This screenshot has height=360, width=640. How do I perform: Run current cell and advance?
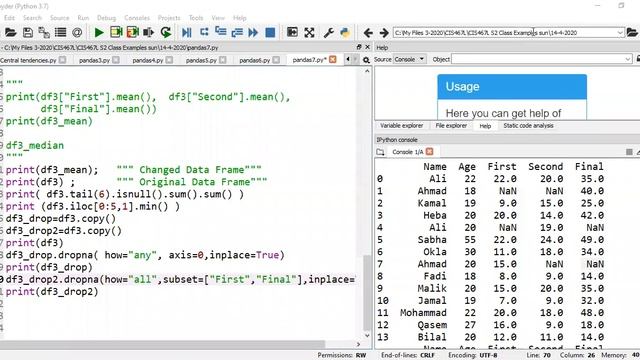133,32
